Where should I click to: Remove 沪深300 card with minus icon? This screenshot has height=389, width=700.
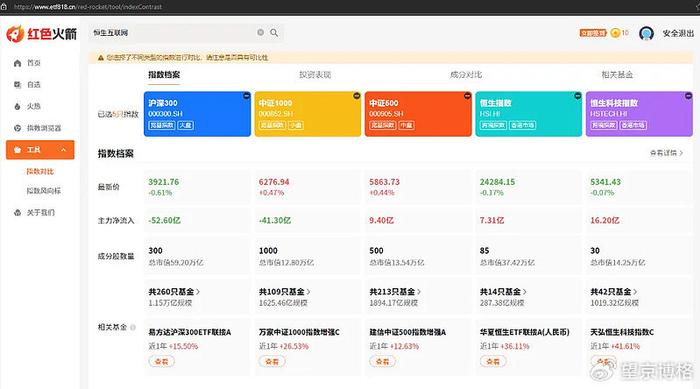click(246, 96)
